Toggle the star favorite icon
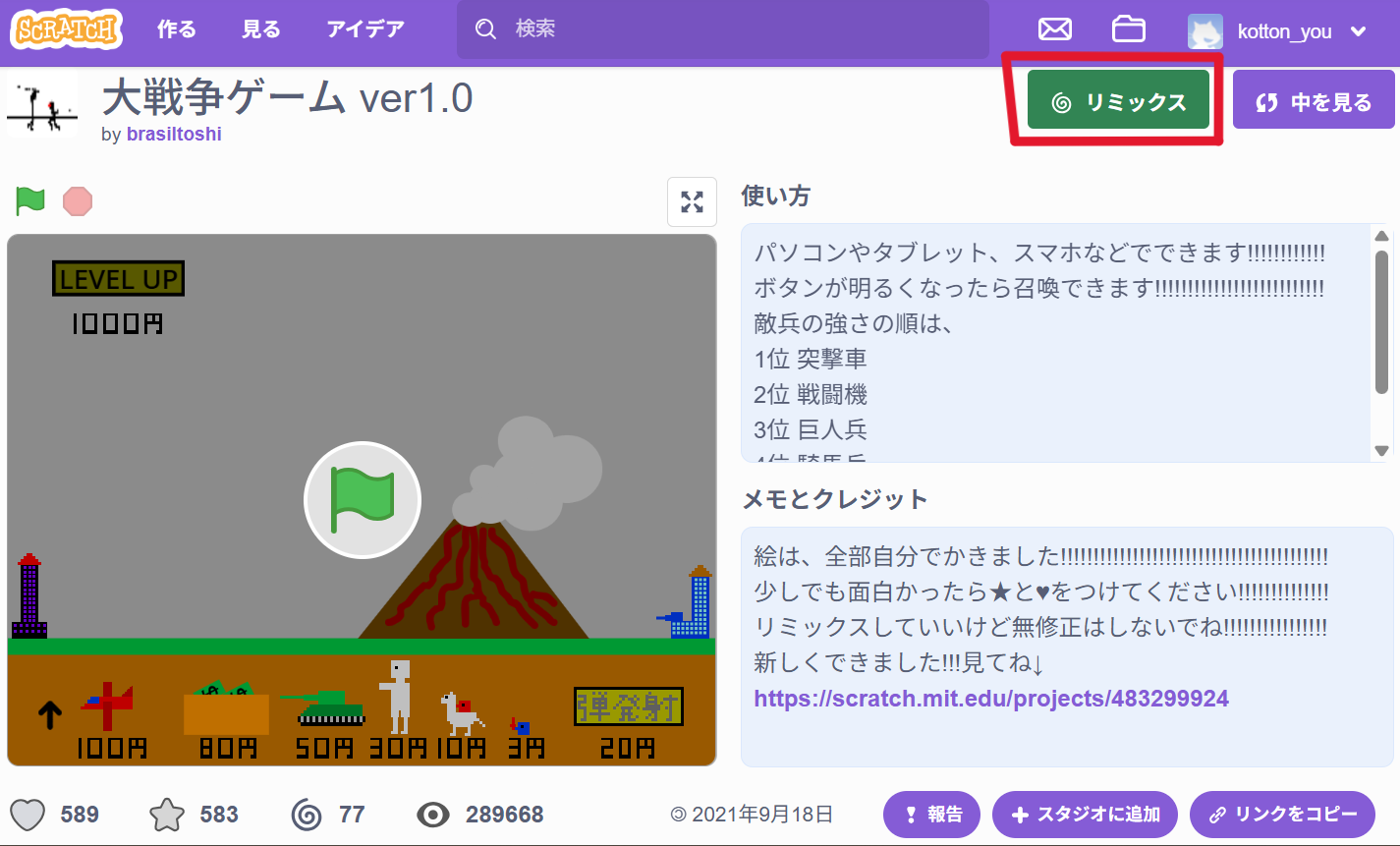Image resolution: width=1400 pixels, height=846 pixels. point(167,815)
